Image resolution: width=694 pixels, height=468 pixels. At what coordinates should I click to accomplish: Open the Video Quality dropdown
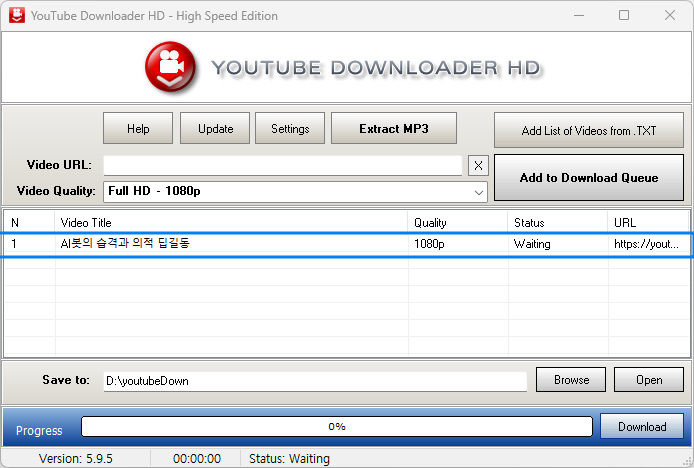coord(295,191)
